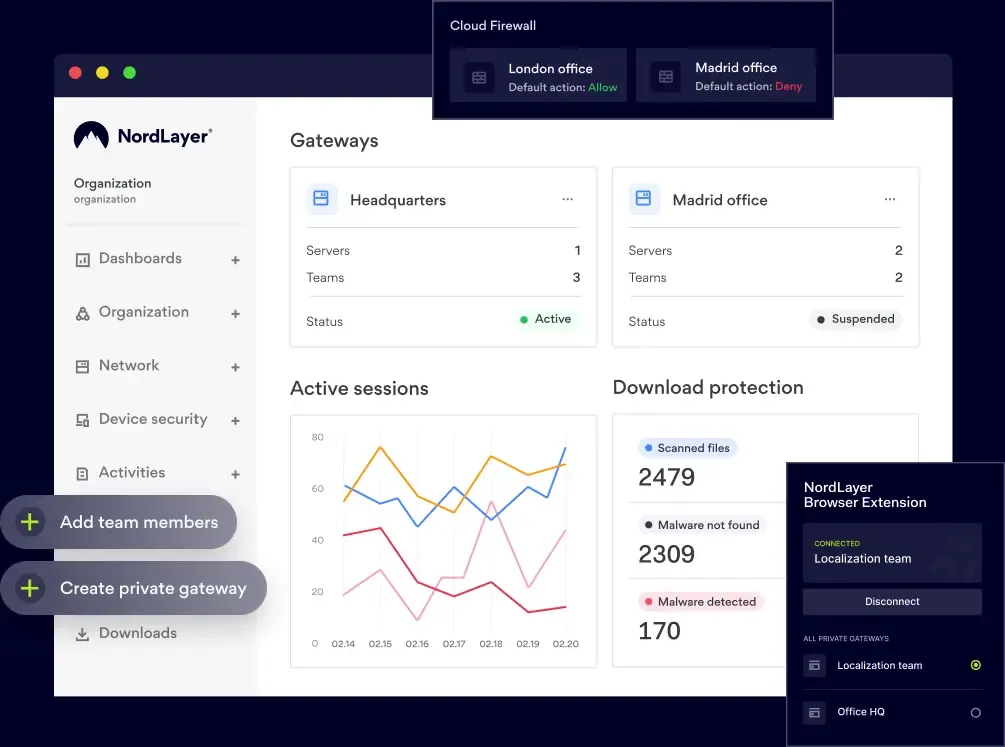Viewport: 1005px width, 747px height.
Task: Click the Madrid office firewall icon
Action: (x=666, y=77)
